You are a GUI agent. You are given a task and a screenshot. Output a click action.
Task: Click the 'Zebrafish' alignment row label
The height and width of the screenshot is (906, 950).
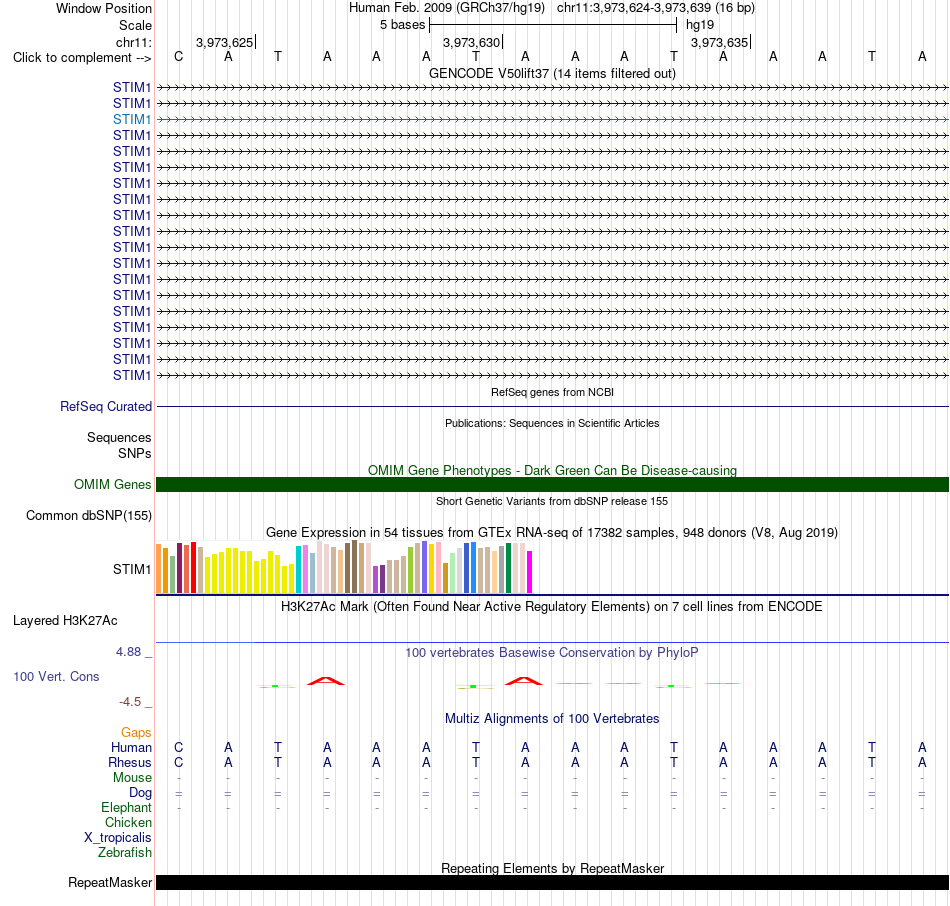(x=125, y=853)
